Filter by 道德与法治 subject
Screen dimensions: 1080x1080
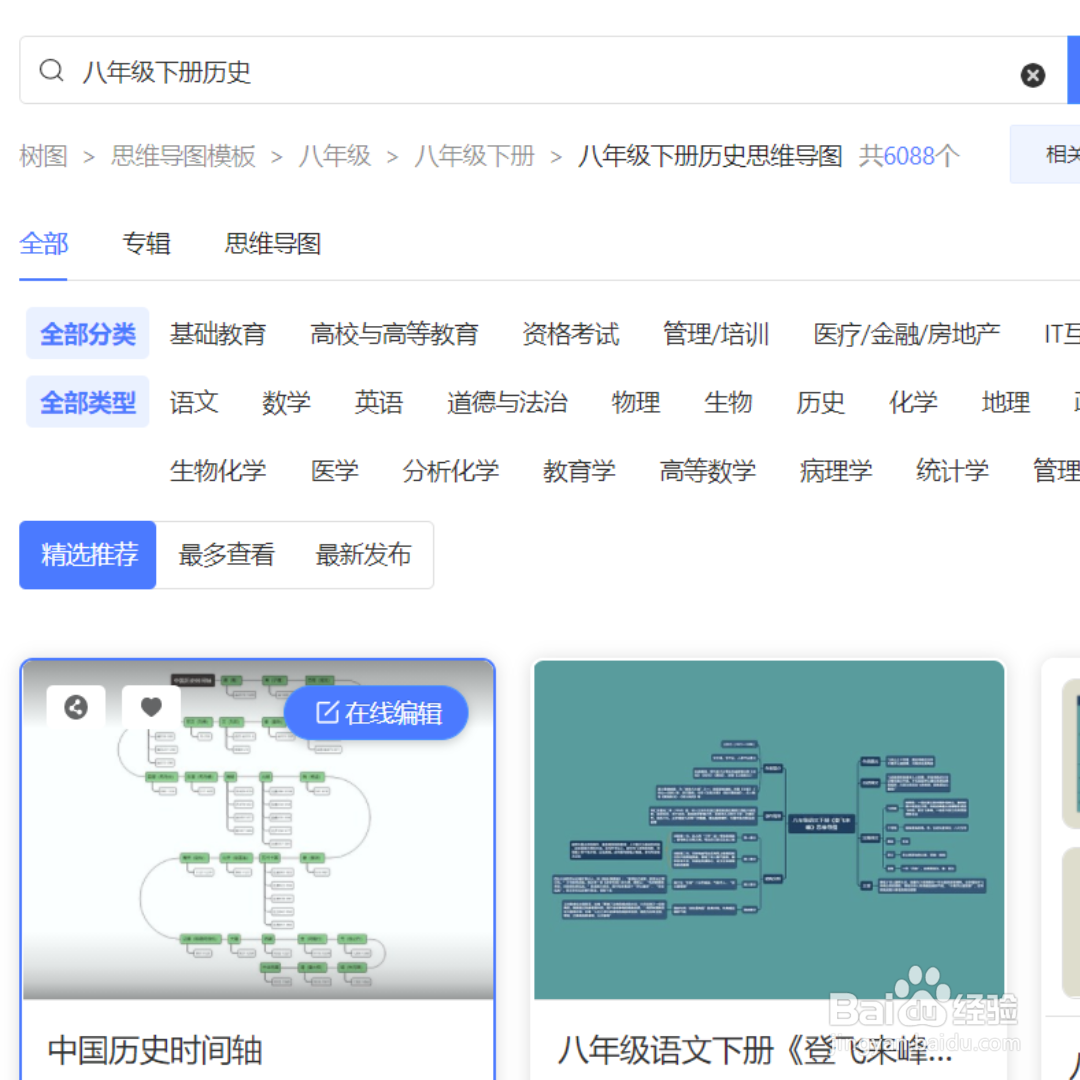pos(507,402)
